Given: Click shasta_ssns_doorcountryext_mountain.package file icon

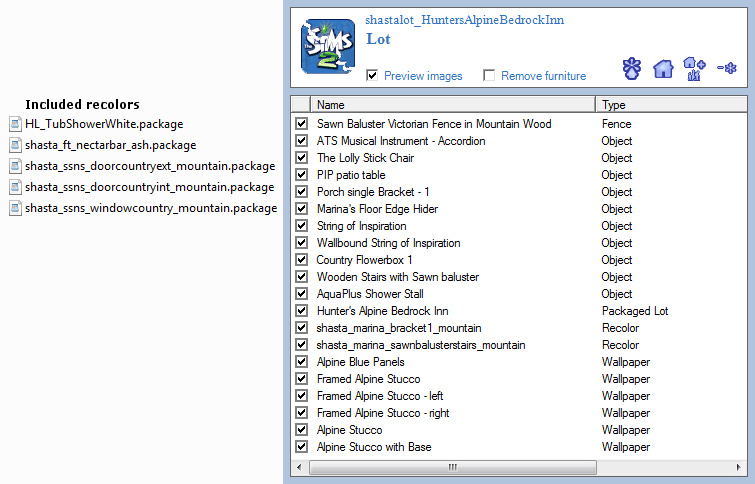Looking at the screenshot, I should point(15,166).
